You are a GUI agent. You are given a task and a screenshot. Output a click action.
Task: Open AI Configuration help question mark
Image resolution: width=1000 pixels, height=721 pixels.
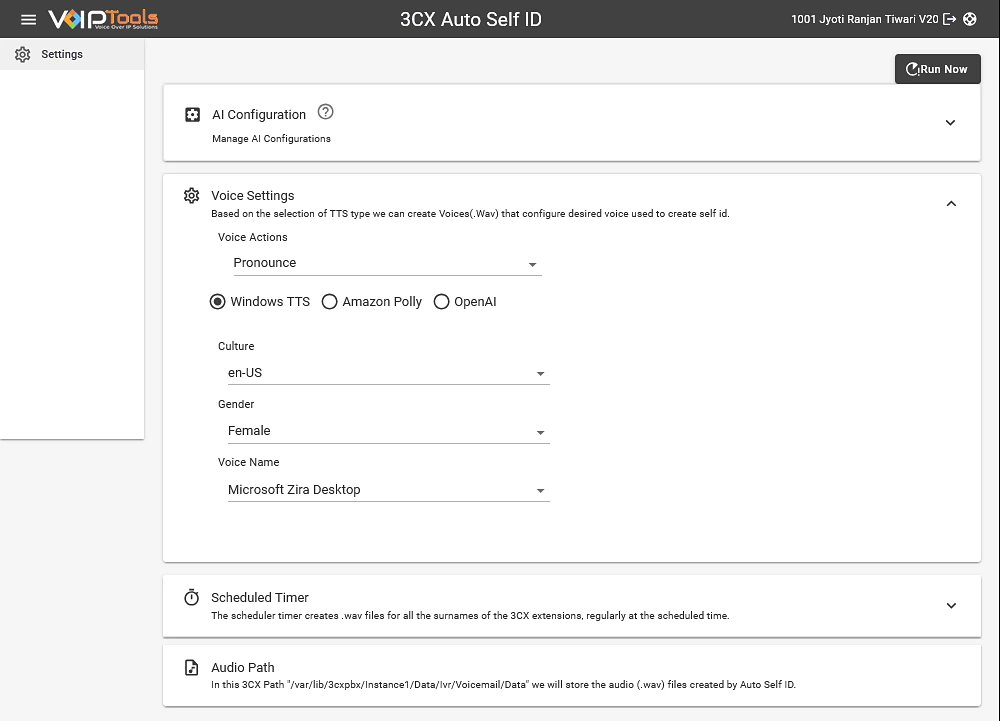click(x=325, y=112)
